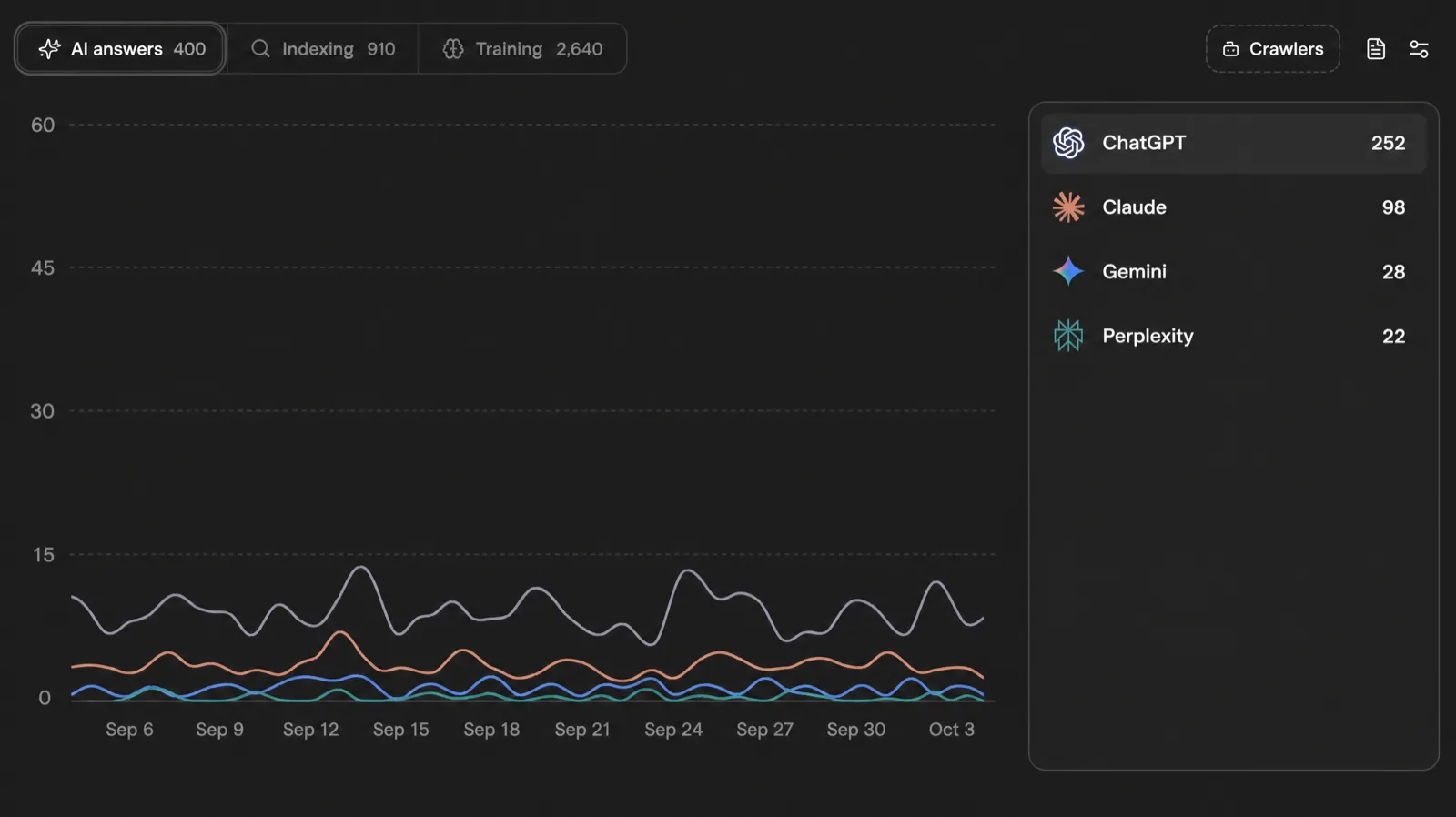Click the Indexing total 910
Image resolution: width=1456 pixels, height=817 pixels.
click(381, 49)
